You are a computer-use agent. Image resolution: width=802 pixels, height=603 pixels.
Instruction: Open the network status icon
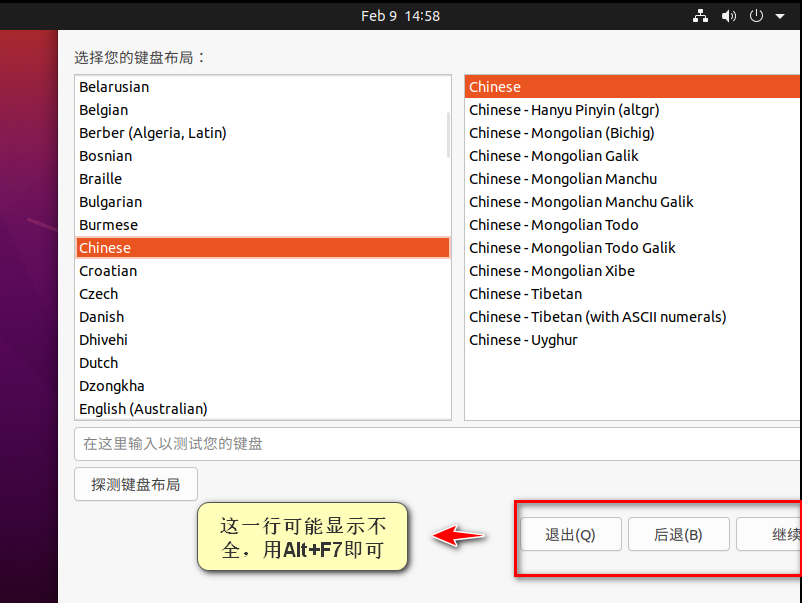tap(700, 15)
